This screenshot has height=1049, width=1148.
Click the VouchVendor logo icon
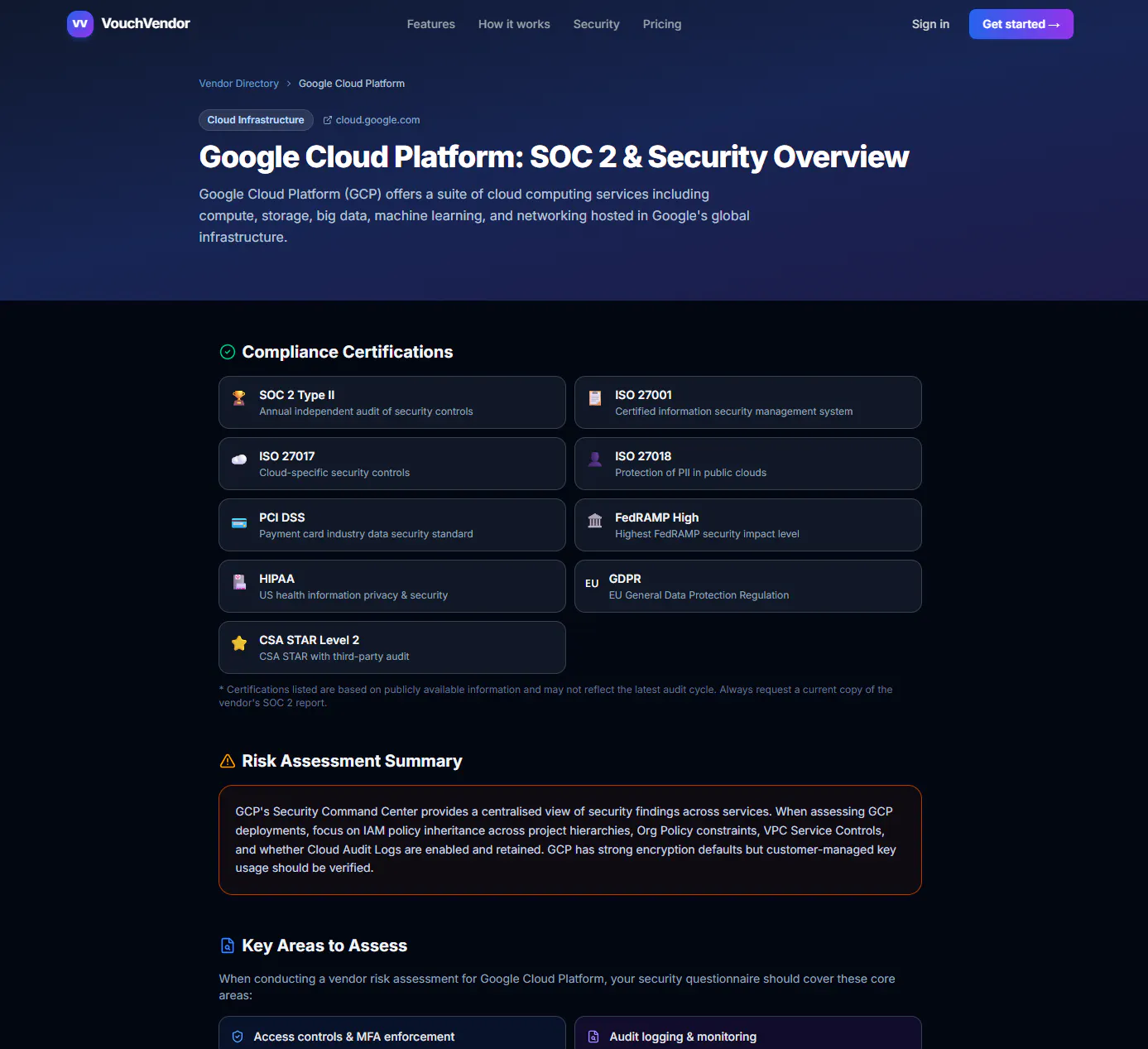[x=80, y=24]
